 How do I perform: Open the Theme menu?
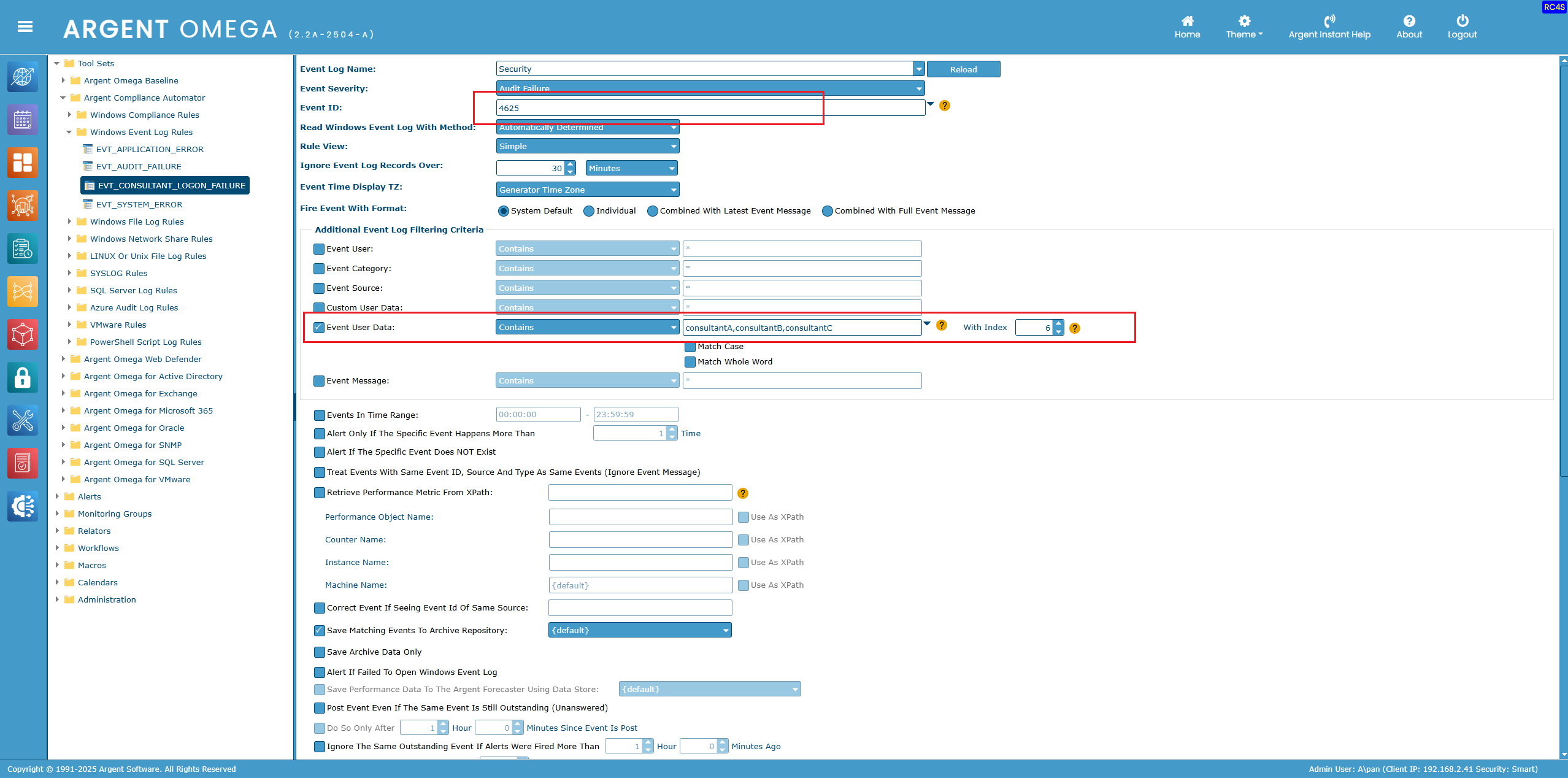(1244, 27)
